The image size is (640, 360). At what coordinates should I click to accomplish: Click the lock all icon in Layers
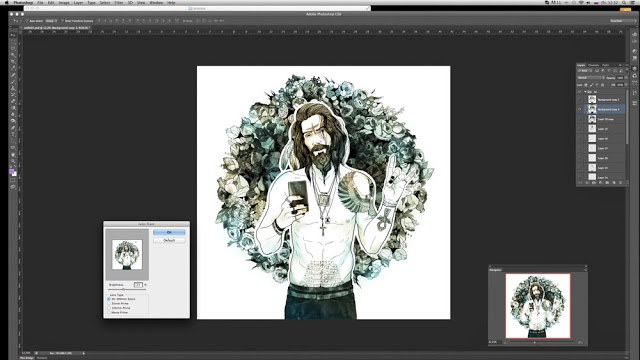click(x=602, y=84)
